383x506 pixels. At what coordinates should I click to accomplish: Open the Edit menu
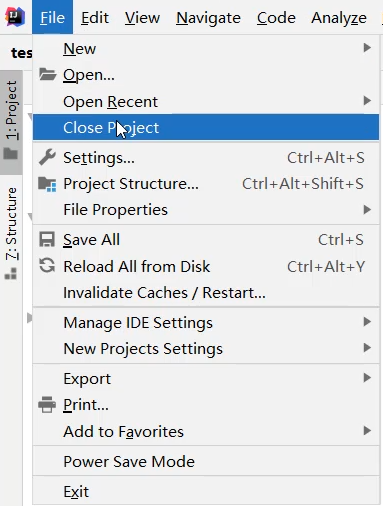coord(95,17)
